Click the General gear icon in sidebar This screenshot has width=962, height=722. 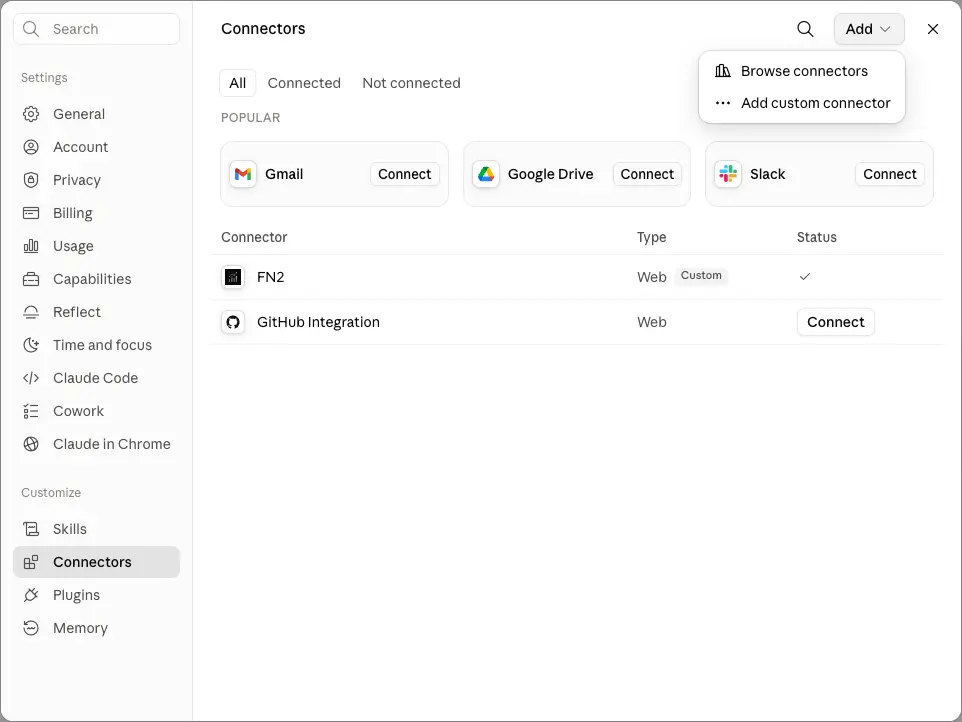(31, 114)
